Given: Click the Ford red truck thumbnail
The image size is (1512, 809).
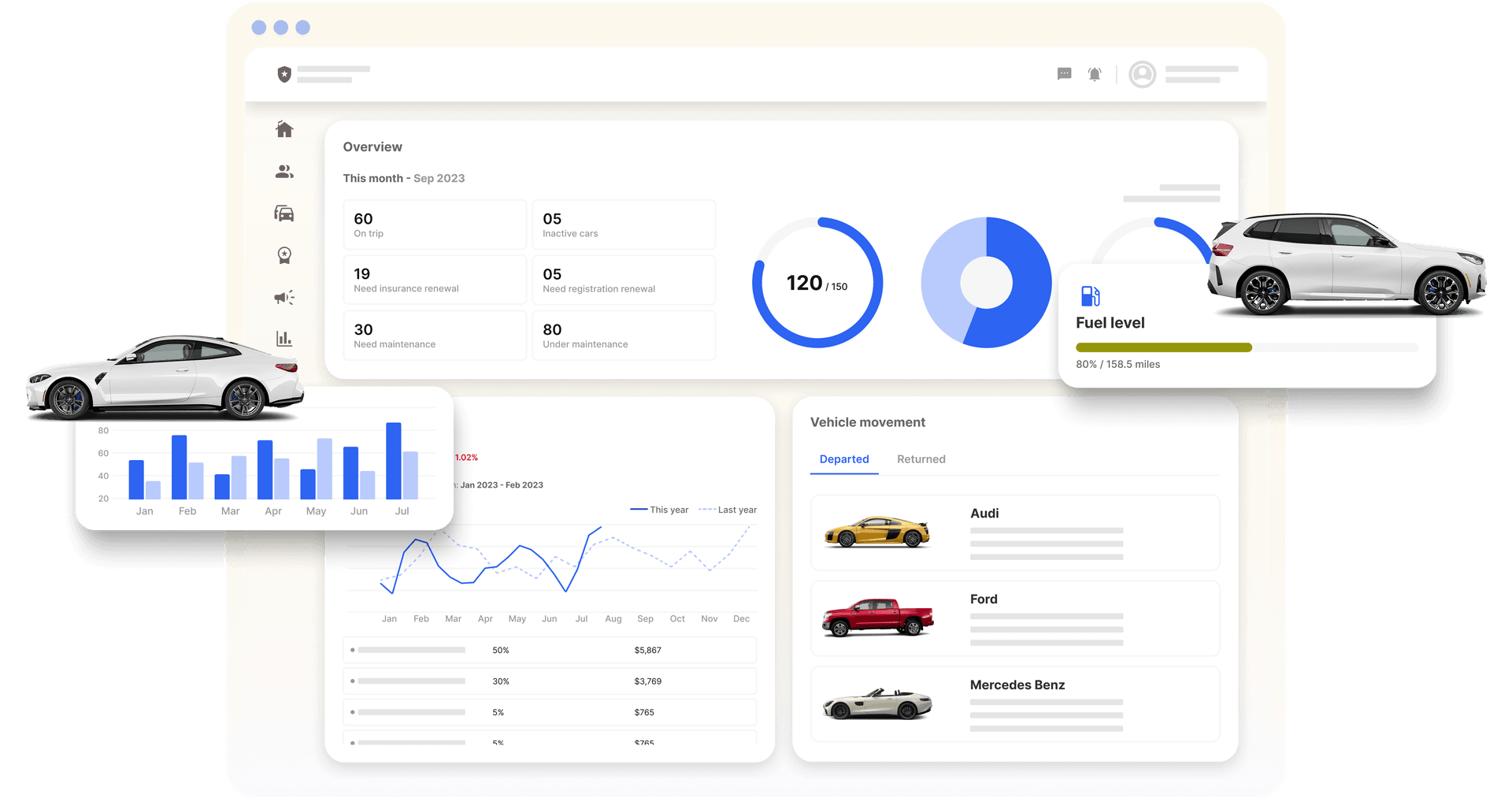Looking at the screenshot, I should [x=877, y=618].
